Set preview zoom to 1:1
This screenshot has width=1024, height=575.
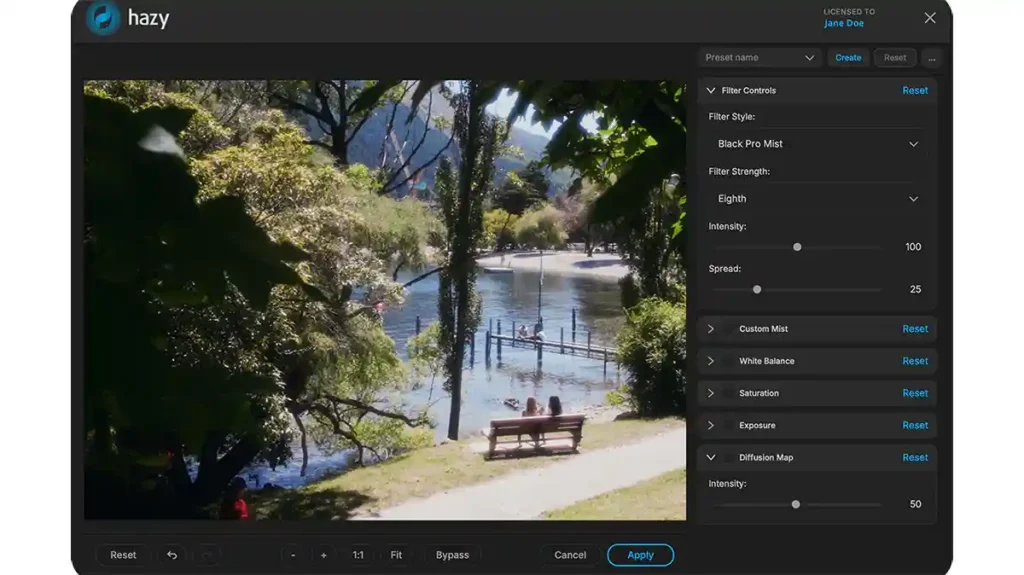coord(358,555)
